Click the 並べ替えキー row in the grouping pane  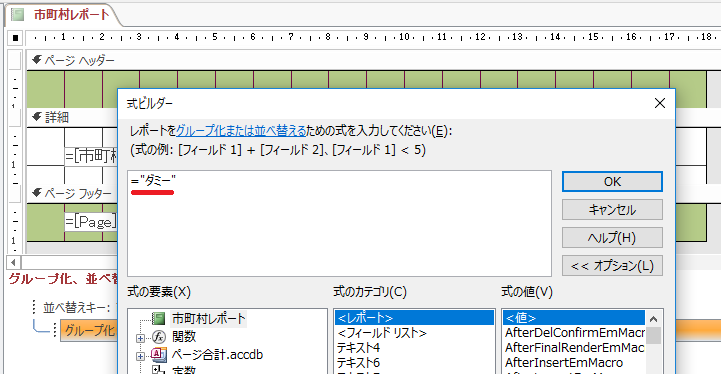pos(76,307)
